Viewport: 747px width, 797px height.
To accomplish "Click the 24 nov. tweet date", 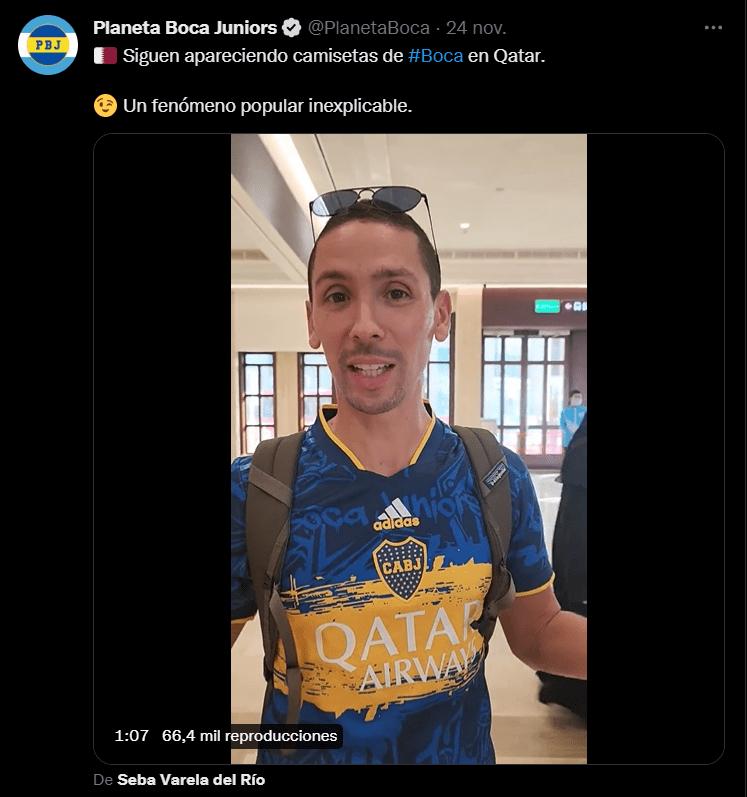I will 476,28.
